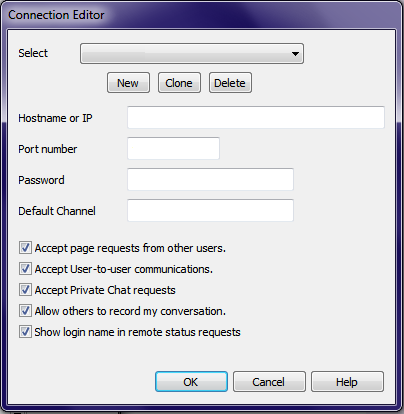Open Help for Connection Editor

(x=347, y=382)
